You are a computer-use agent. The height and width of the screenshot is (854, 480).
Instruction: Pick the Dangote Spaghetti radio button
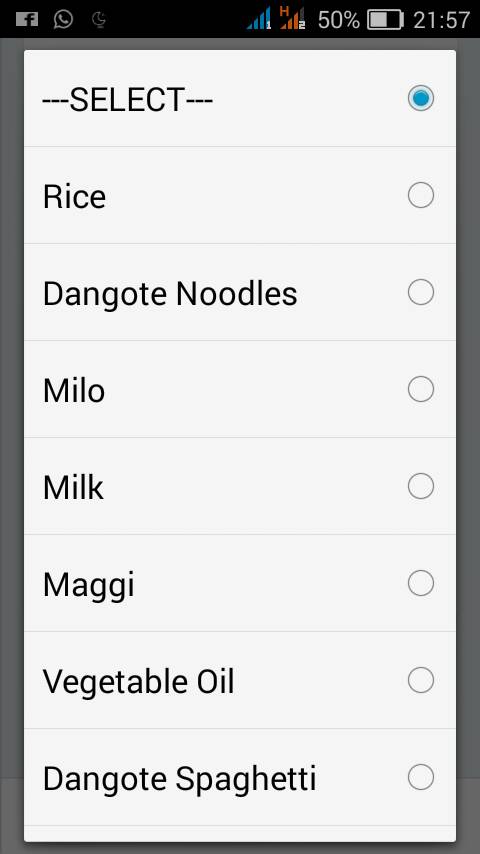tap(421, 777)
